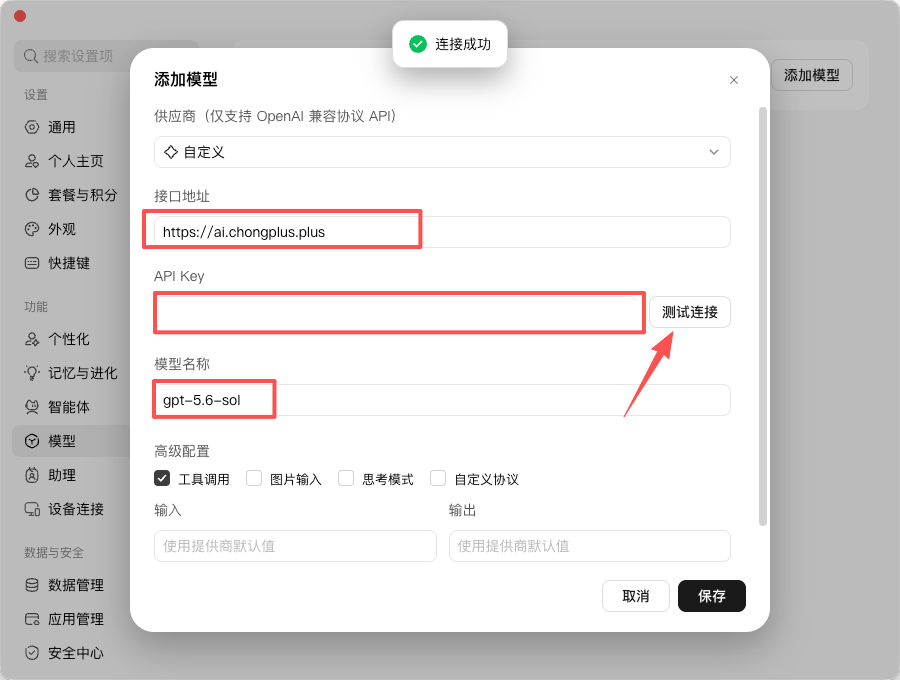This screenshot has height=680, width=900.
Task: Click the 输出 token limit field
Action: (x=589, y=546)
